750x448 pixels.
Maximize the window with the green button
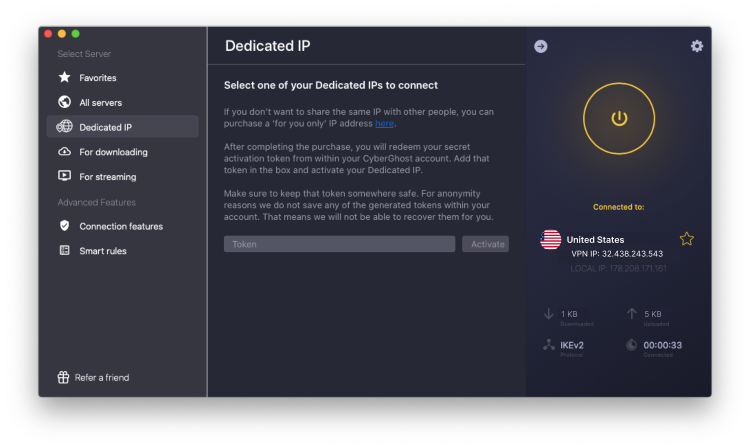pyautogui.click(x=76, y=33)
